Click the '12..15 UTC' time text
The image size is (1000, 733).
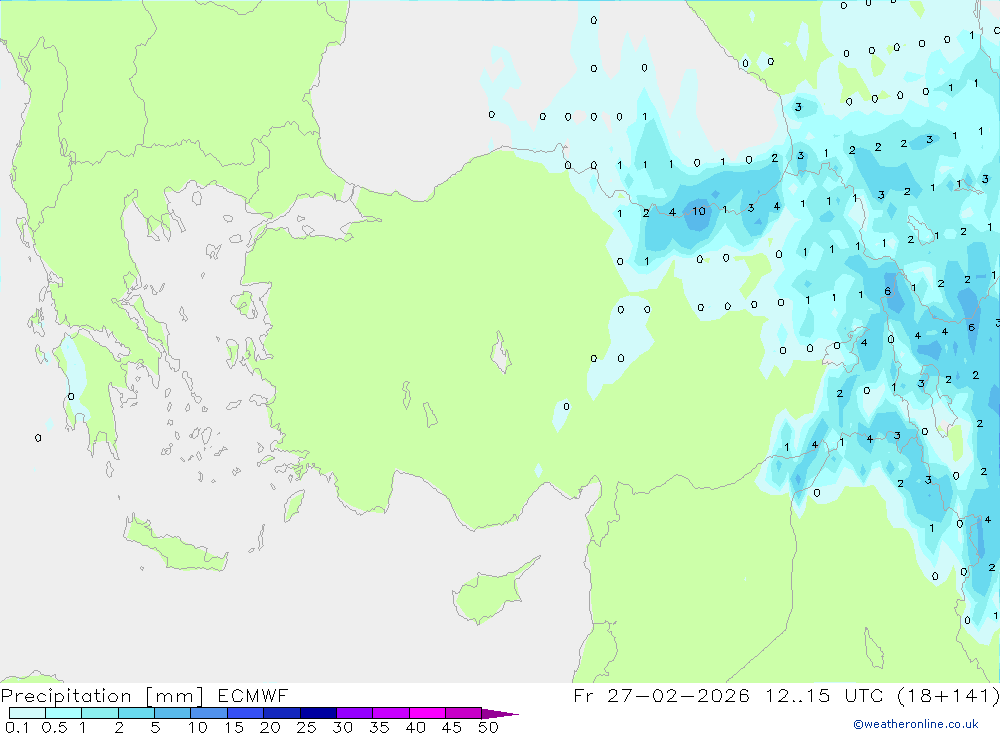click(824, 696)
